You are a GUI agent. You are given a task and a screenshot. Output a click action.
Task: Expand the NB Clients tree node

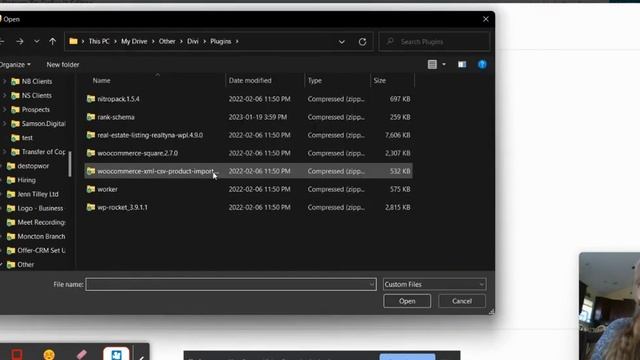click(x=4, y=81)
